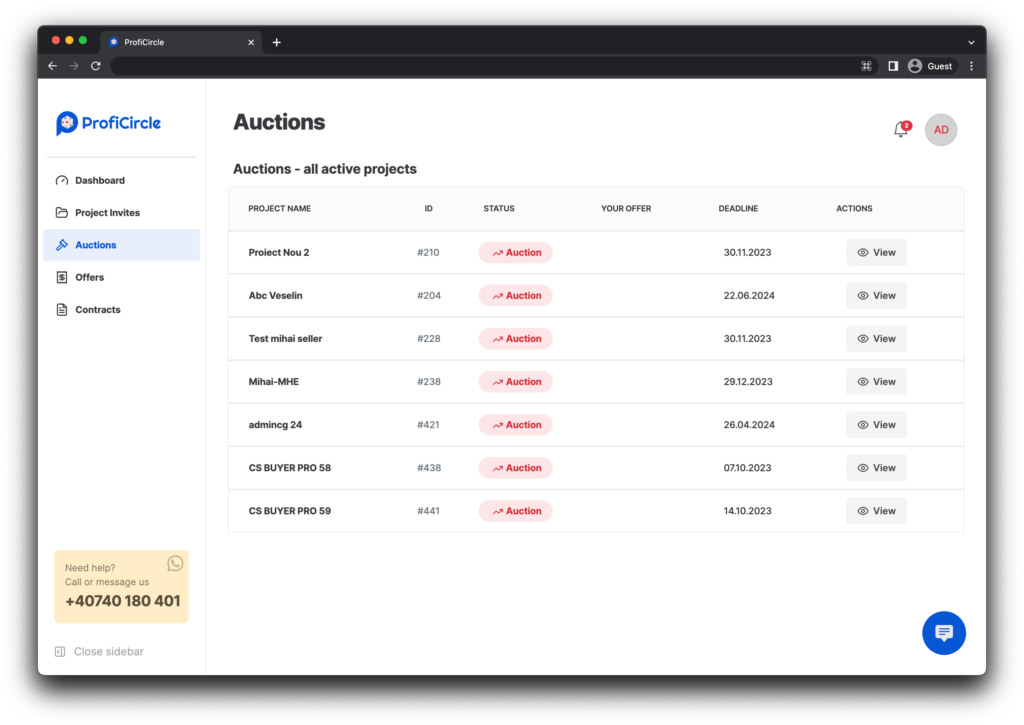This screenshot has height=725, width=1024.
Task: Select Auctions in the sidebar
Action: tap(121, 245)
